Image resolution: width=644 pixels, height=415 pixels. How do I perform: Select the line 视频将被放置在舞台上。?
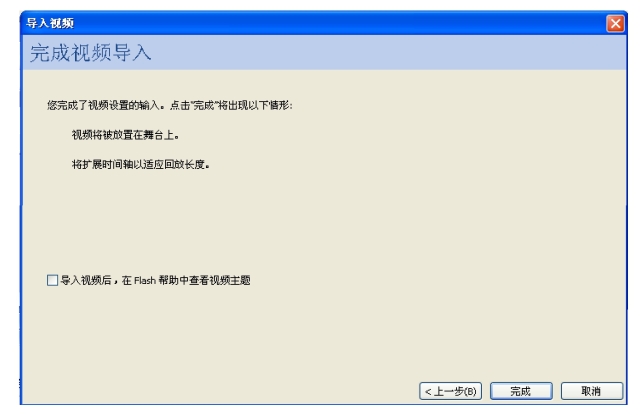[125, 135]
